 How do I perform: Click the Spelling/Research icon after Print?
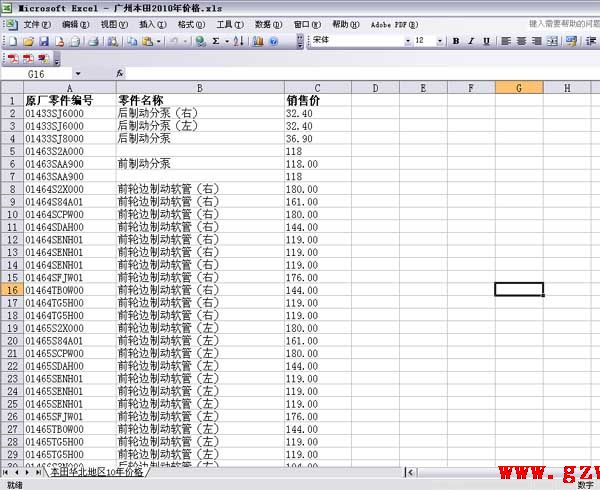coord(112,41)
